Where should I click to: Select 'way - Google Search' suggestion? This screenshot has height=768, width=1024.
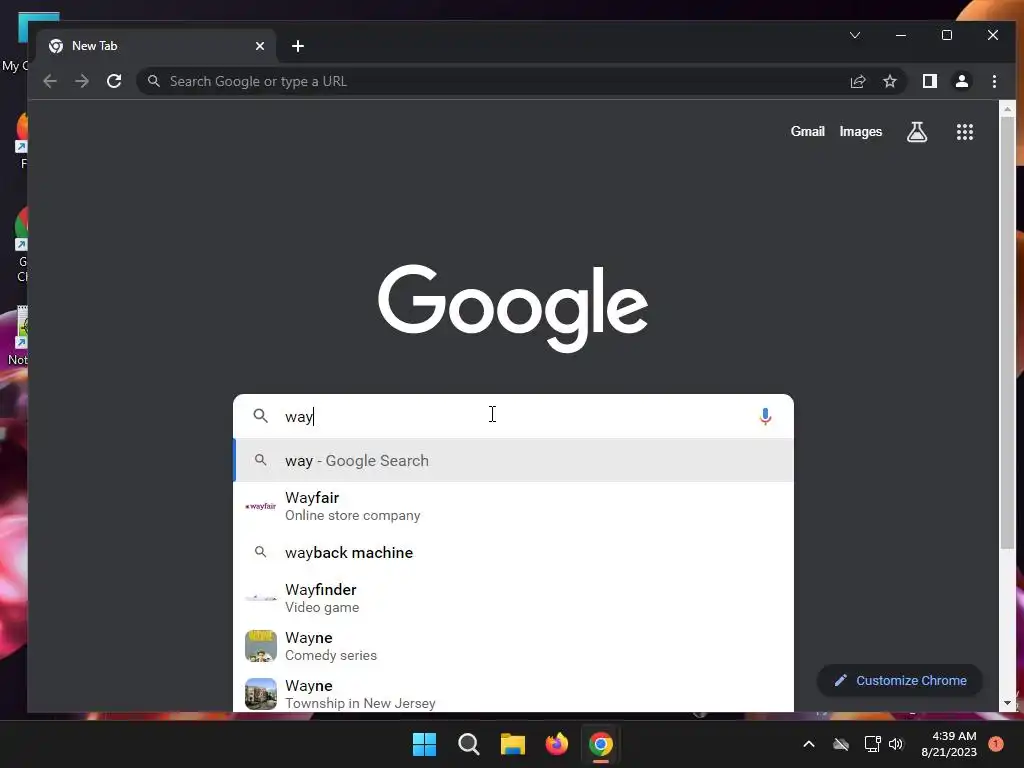click(x=513, y=460)
